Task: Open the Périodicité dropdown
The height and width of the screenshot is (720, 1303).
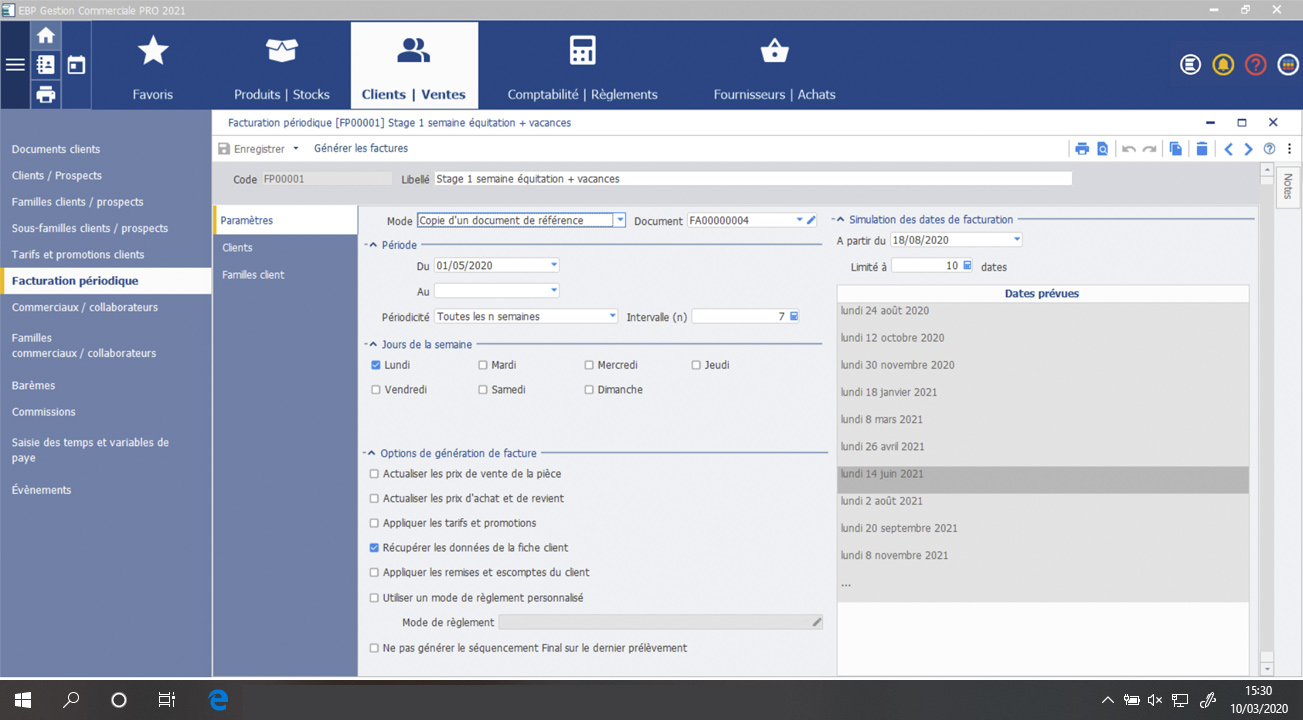Action: [613, 316]
